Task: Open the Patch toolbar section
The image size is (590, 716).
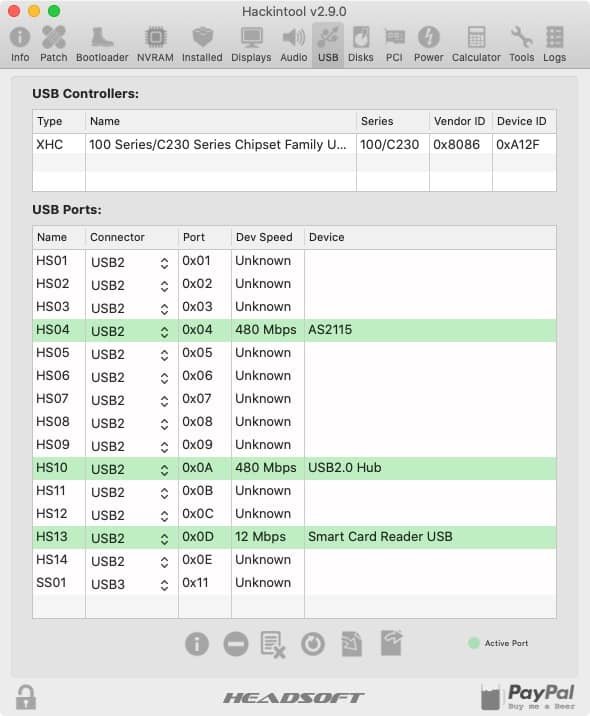Action: pos(53,44)
